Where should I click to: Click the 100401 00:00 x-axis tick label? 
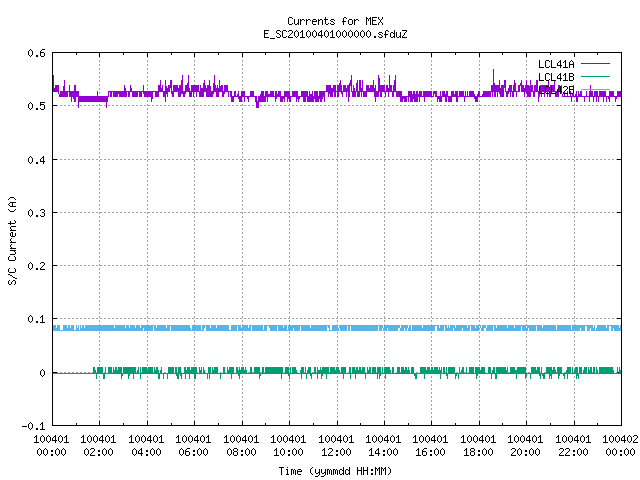click(x=51, y=446)
